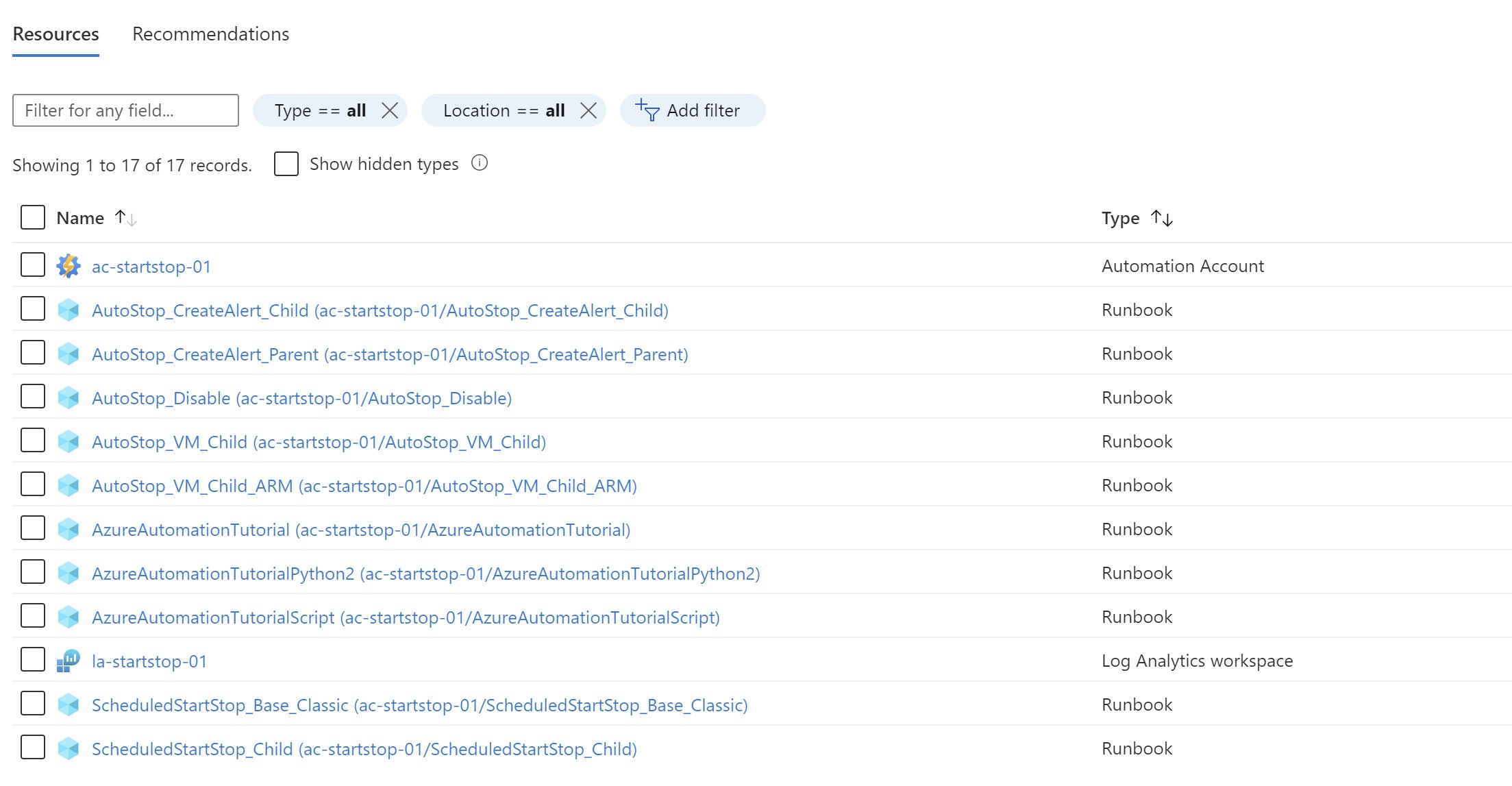Open the AutoStop_CreateAlert_Child runbook link
Image resolution: width=1512 pixels, height=786 pixels.
click(x=380, y=310)
